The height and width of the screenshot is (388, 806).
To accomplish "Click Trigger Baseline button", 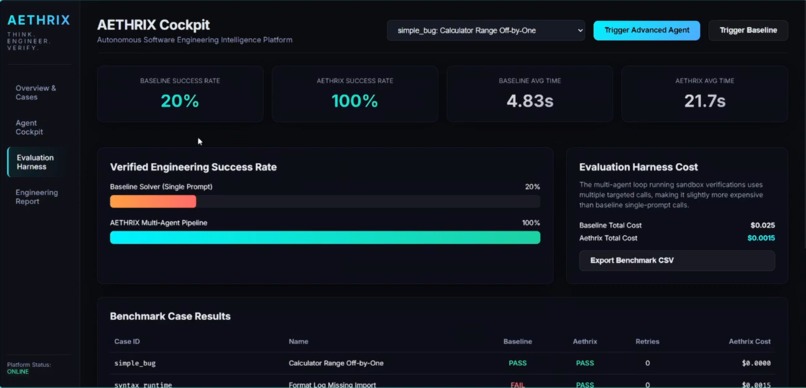I will 748,30.
